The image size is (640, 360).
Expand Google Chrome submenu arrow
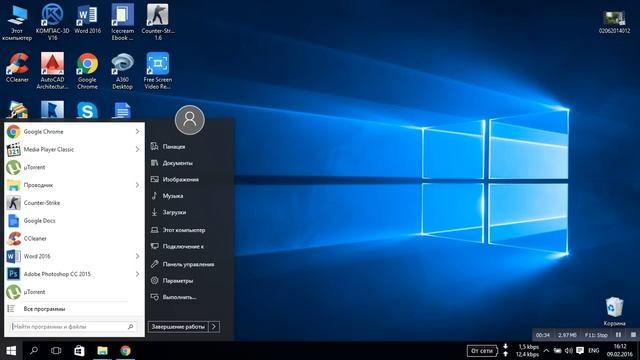coord(138,131)
